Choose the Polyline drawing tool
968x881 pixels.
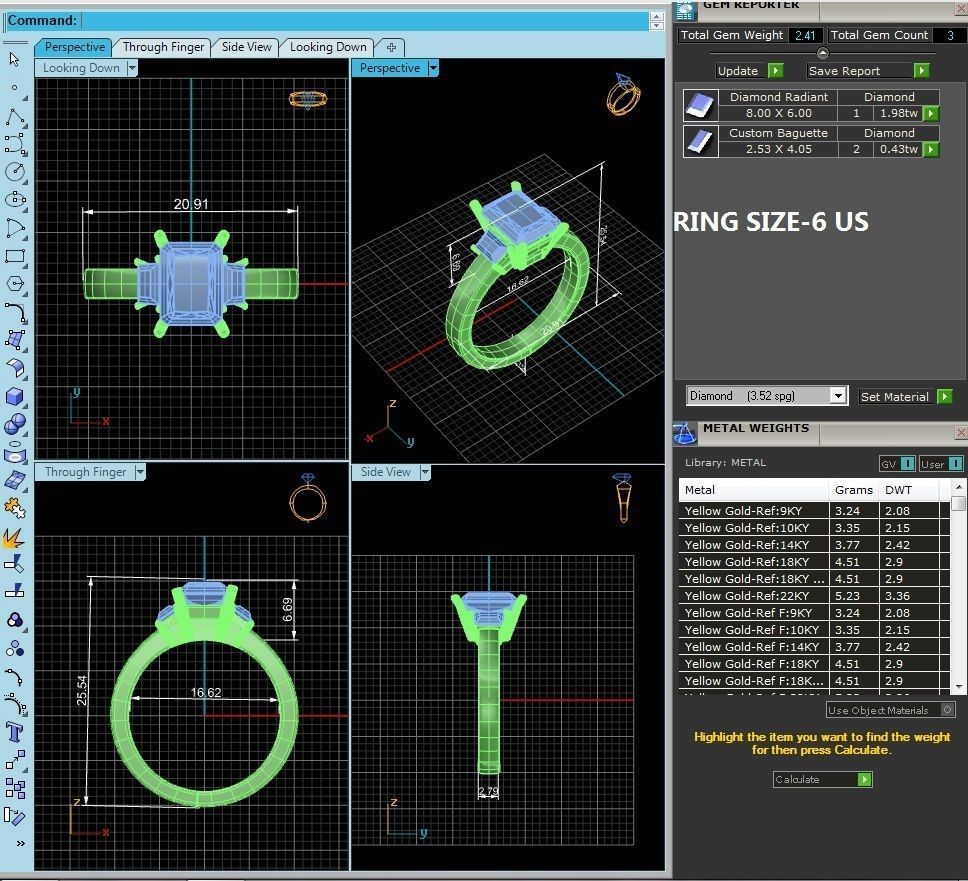tap(15, 117)
